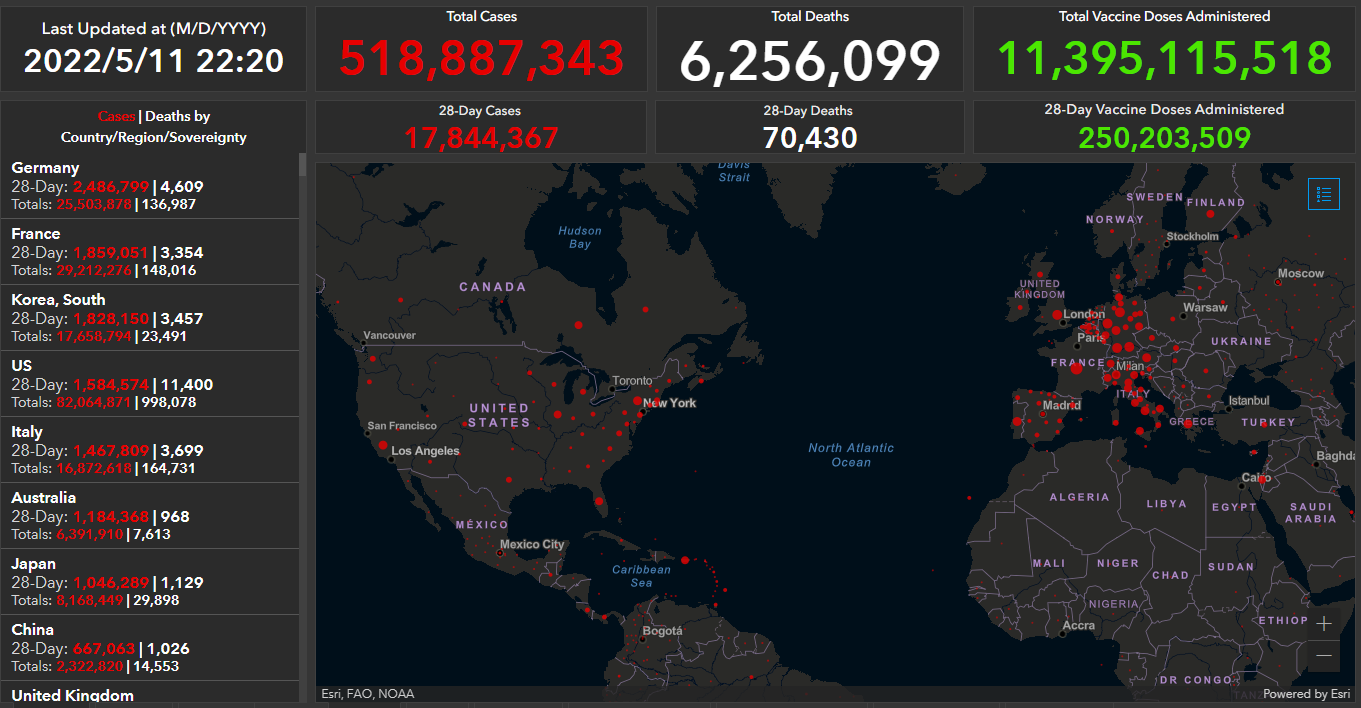
Task: Select Australia in the country list
Action: tap(150, 515)
